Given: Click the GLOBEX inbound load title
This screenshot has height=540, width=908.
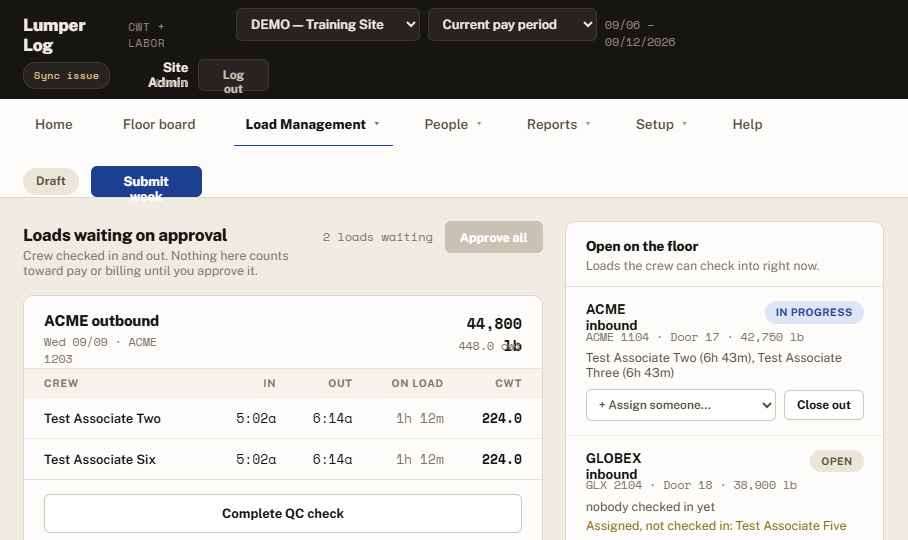Looking at the screenshot, I should coord(613,466).
